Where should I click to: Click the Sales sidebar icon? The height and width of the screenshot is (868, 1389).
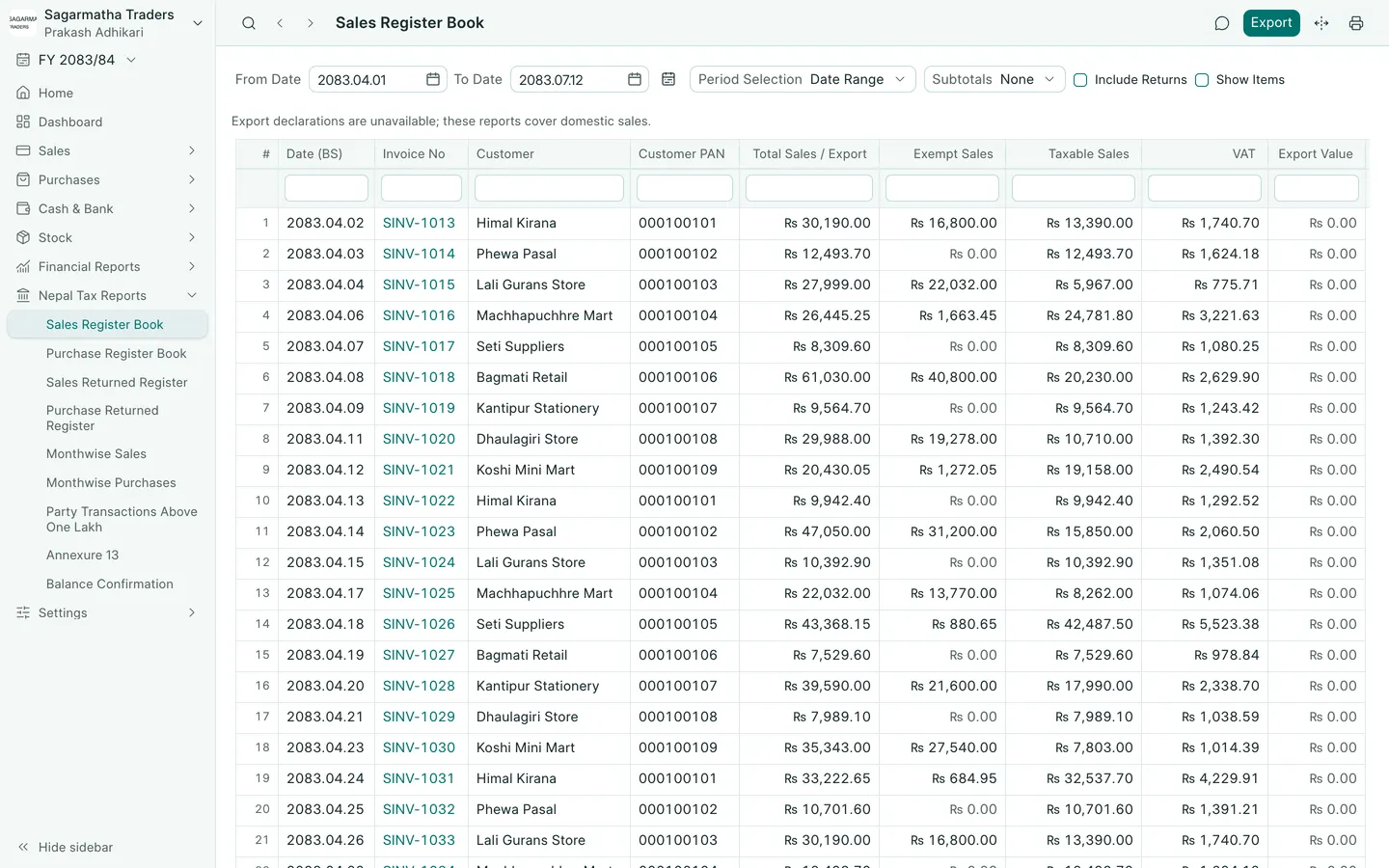click(23, 150)
